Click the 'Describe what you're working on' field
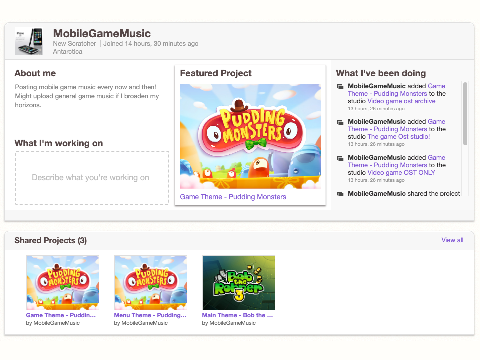Image resolution: width=480 pixels, height=360 pixels. [x=92, y=178]
